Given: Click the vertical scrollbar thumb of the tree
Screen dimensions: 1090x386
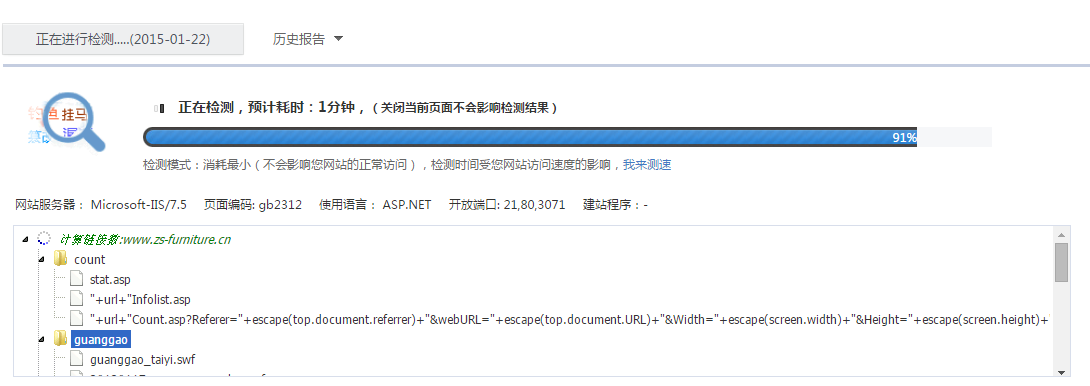Looking at the screenshot, I should point(1061,262).
